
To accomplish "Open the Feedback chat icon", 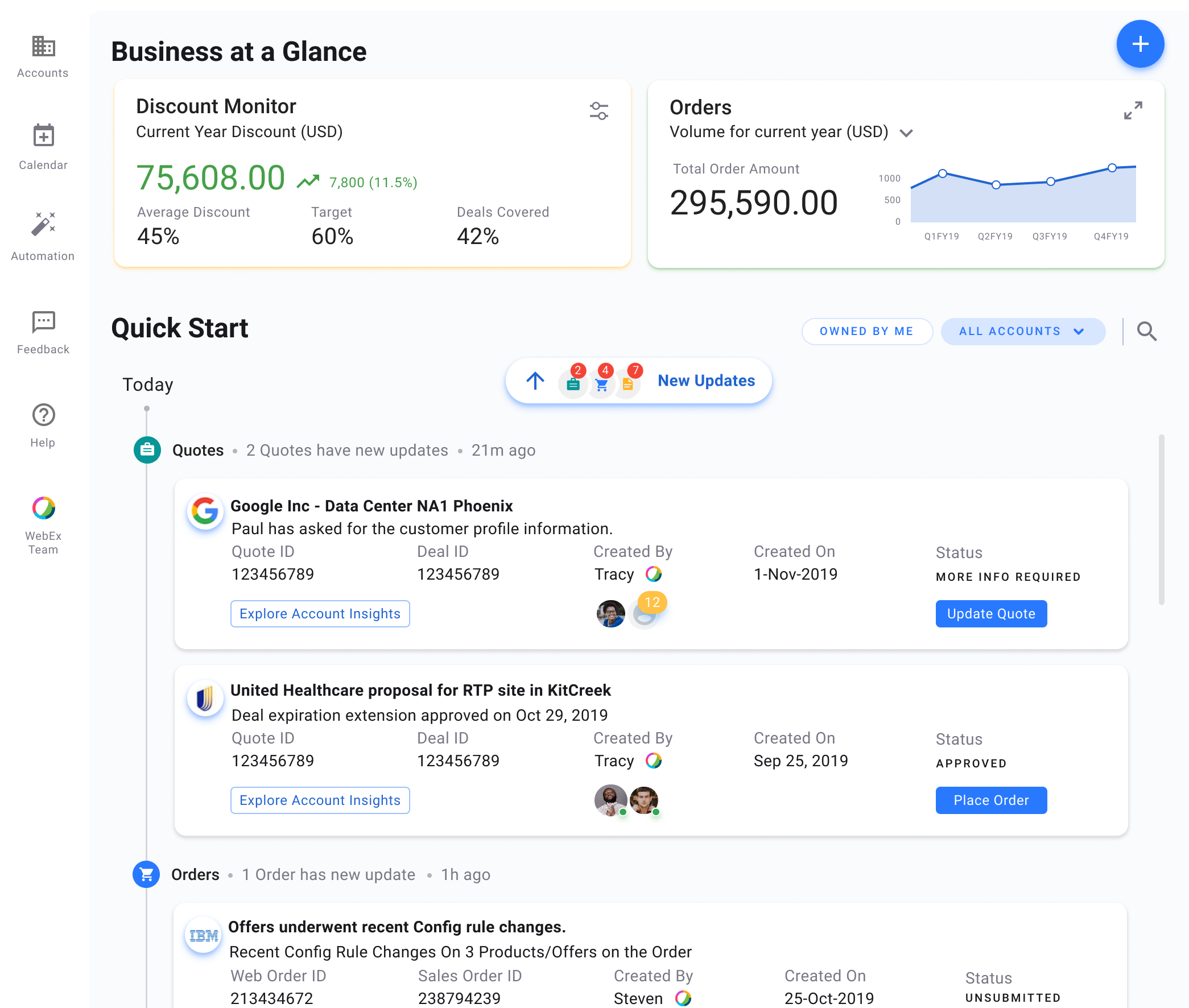I will point(43,322).
